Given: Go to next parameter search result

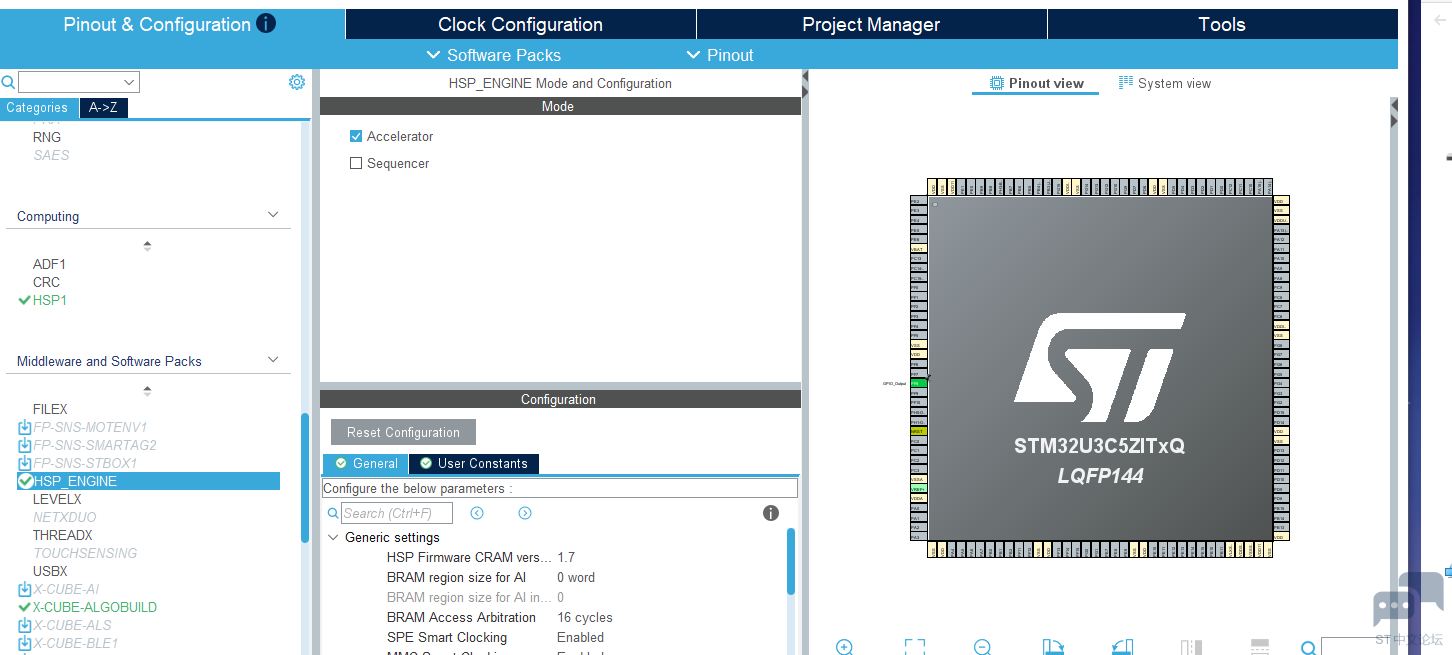Looking at the screenshot, I should (x=525, y=513).
